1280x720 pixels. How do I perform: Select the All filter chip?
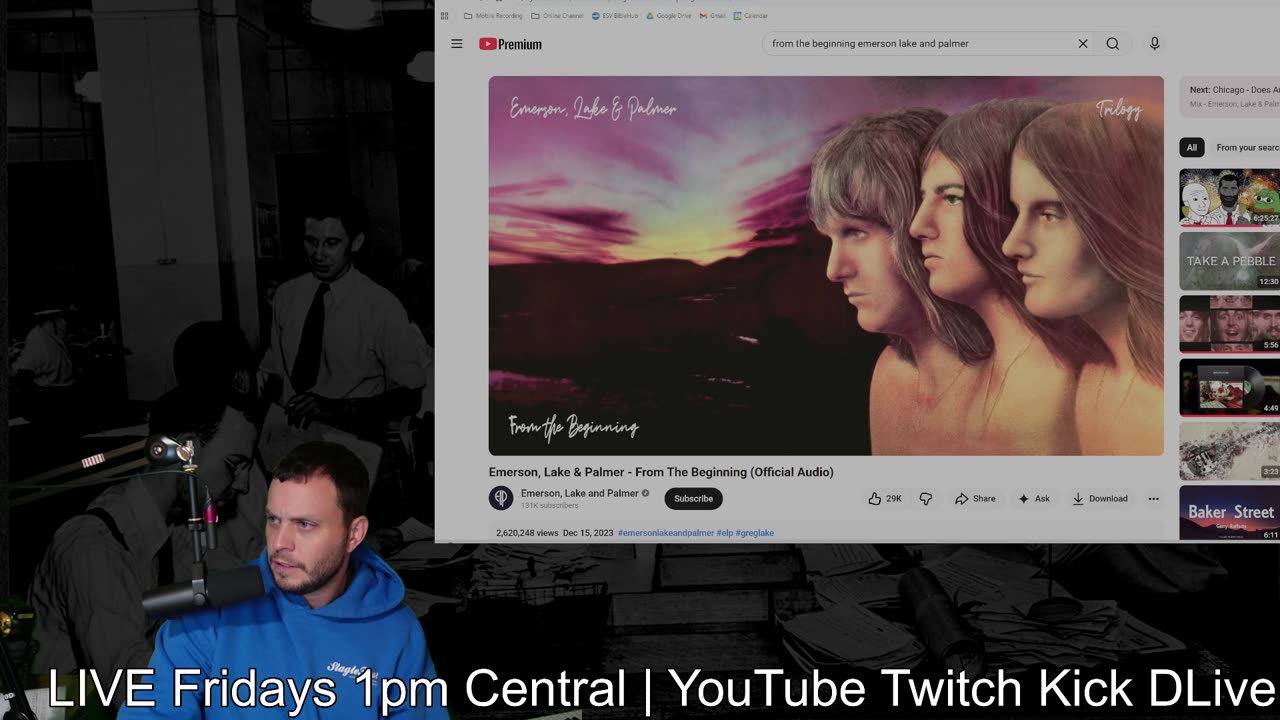(x=1191, y=147)
